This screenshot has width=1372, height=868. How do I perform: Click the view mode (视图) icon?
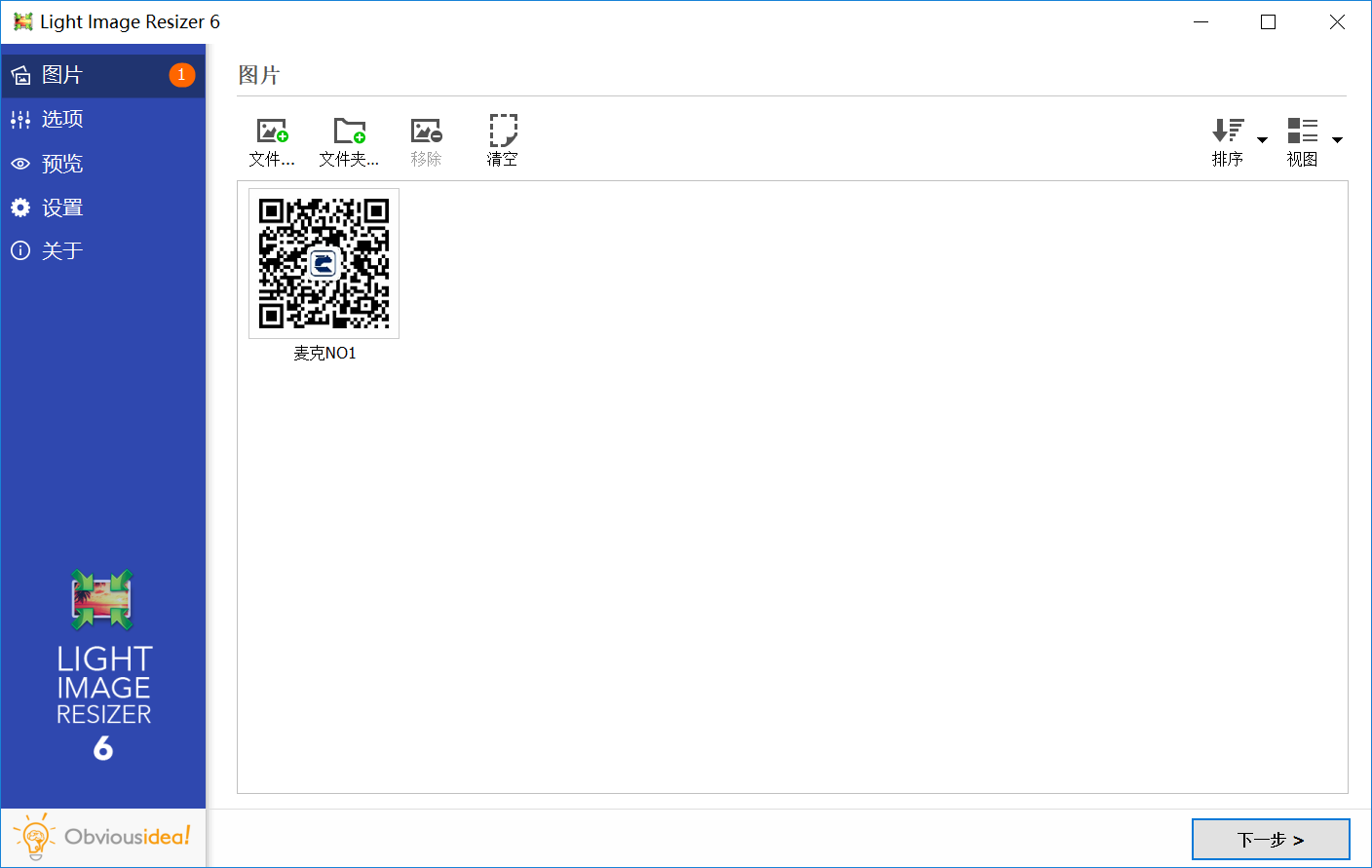click(1303, 131)
